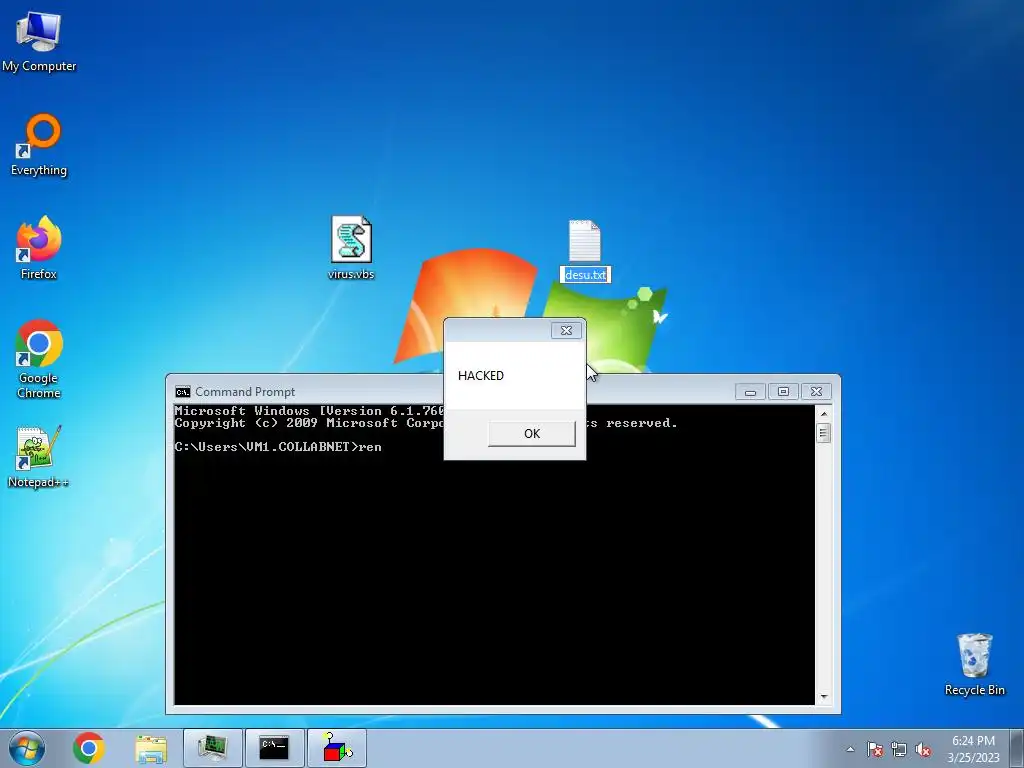Click the Copyright line in Command Prompt
Viewport: 1024px width, 768px height.
pos(309,423)
